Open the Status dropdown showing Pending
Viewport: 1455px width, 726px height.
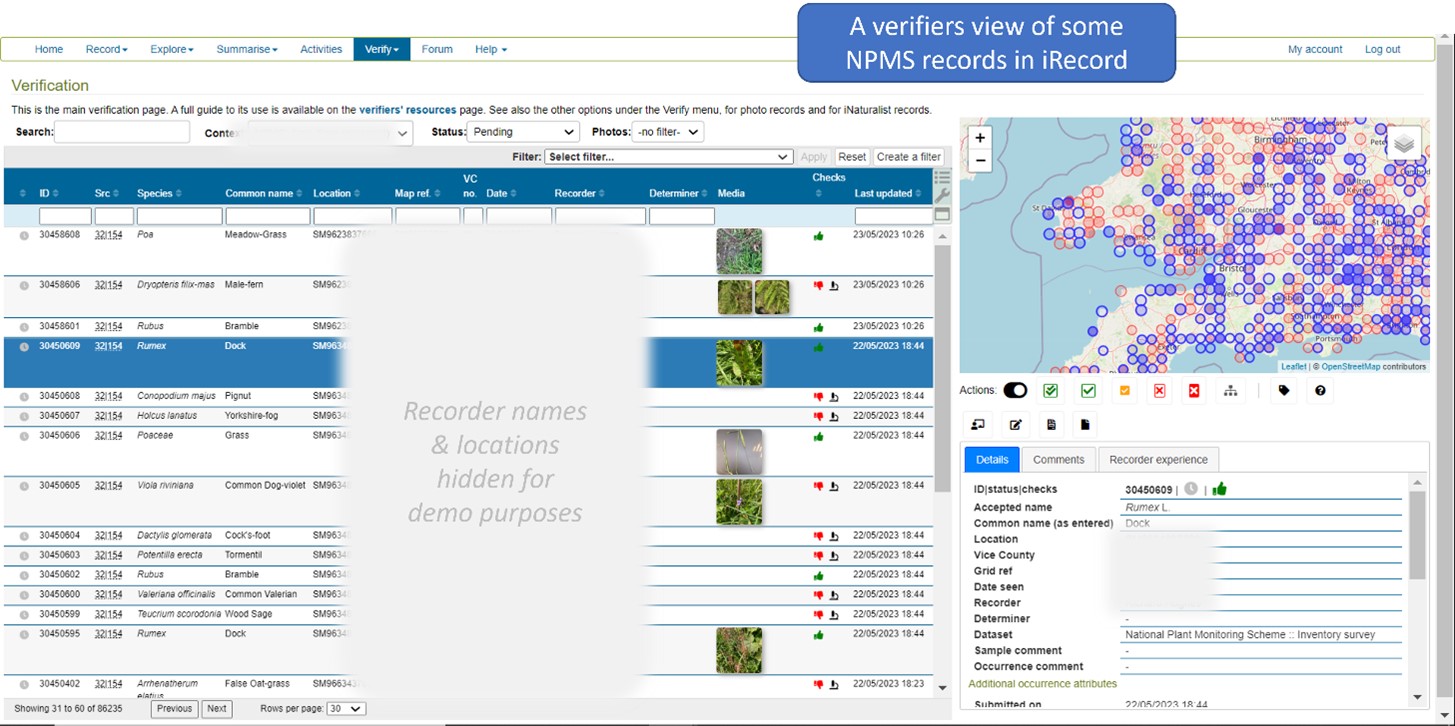coord(523,131)
